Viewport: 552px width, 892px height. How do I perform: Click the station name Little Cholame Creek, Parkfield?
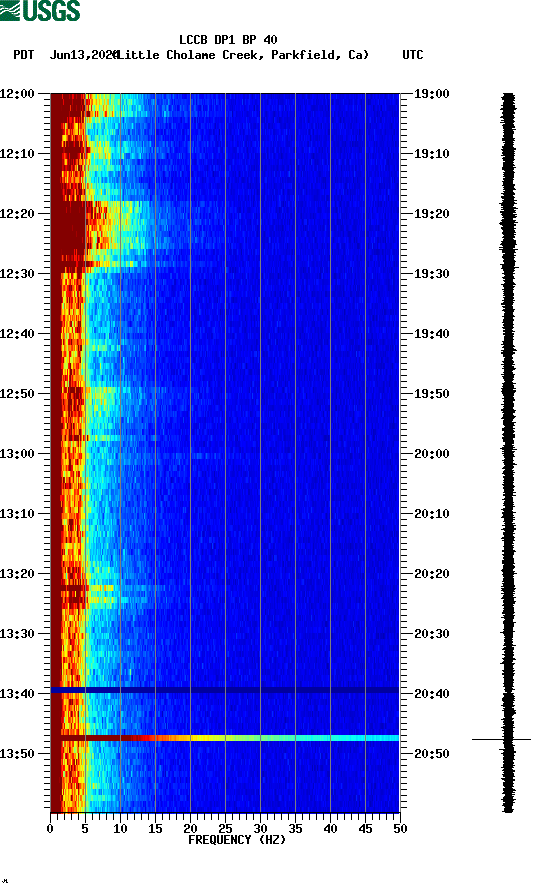[242, 55]
